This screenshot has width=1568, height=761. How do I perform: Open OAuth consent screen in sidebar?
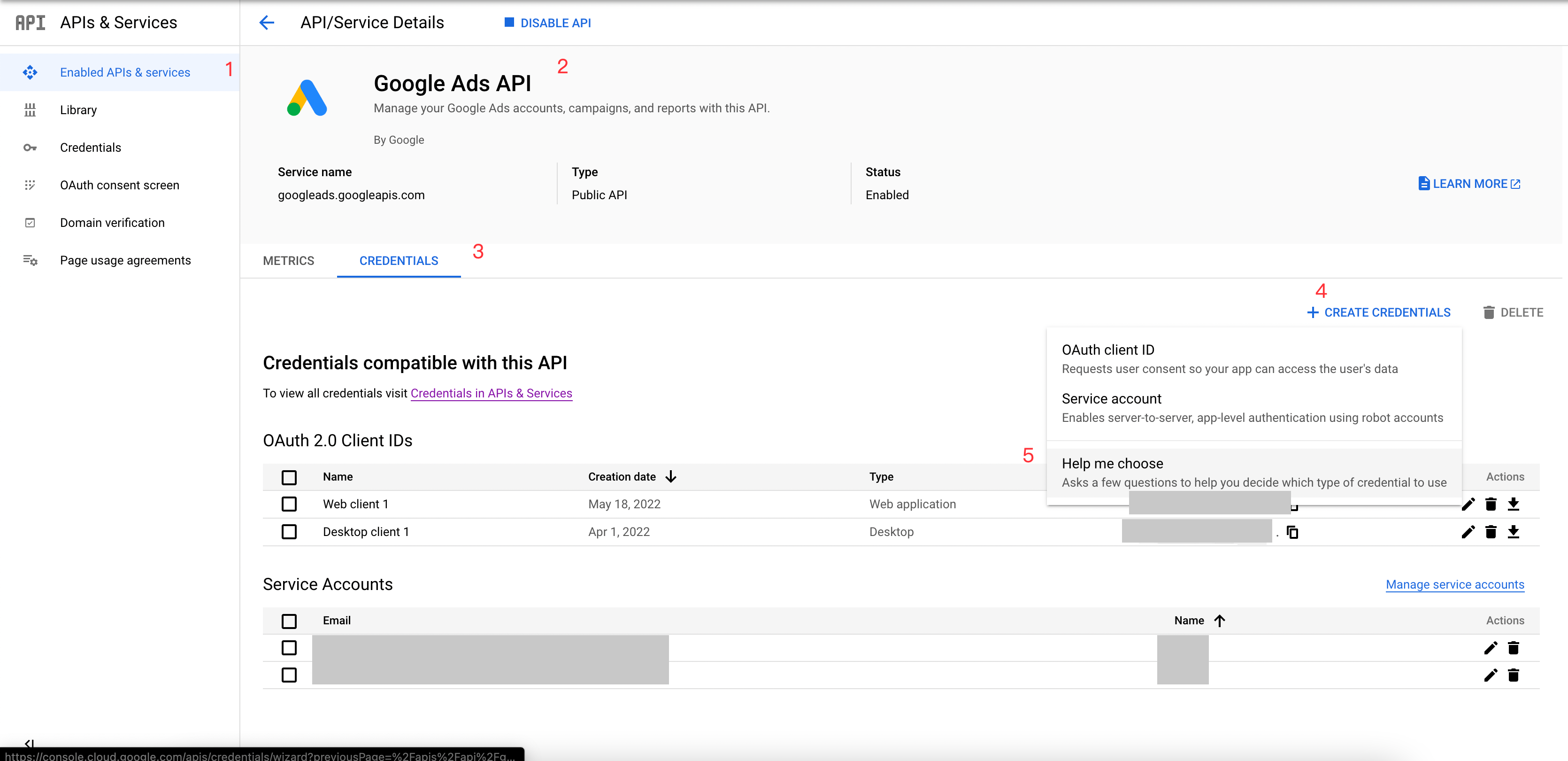pos(119,185)
